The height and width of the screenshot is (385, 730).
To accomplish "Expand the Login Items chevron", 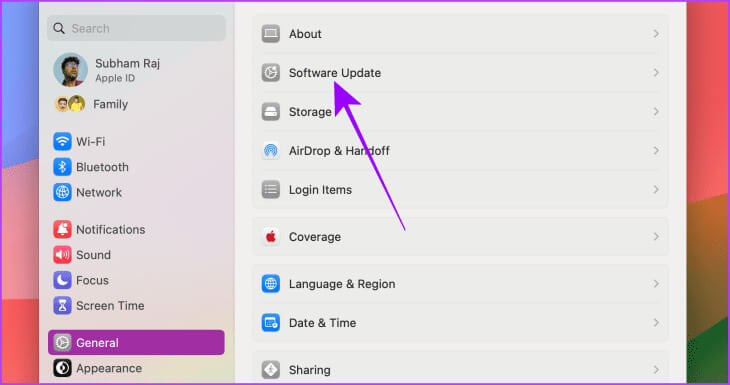I will pos(656,189).
